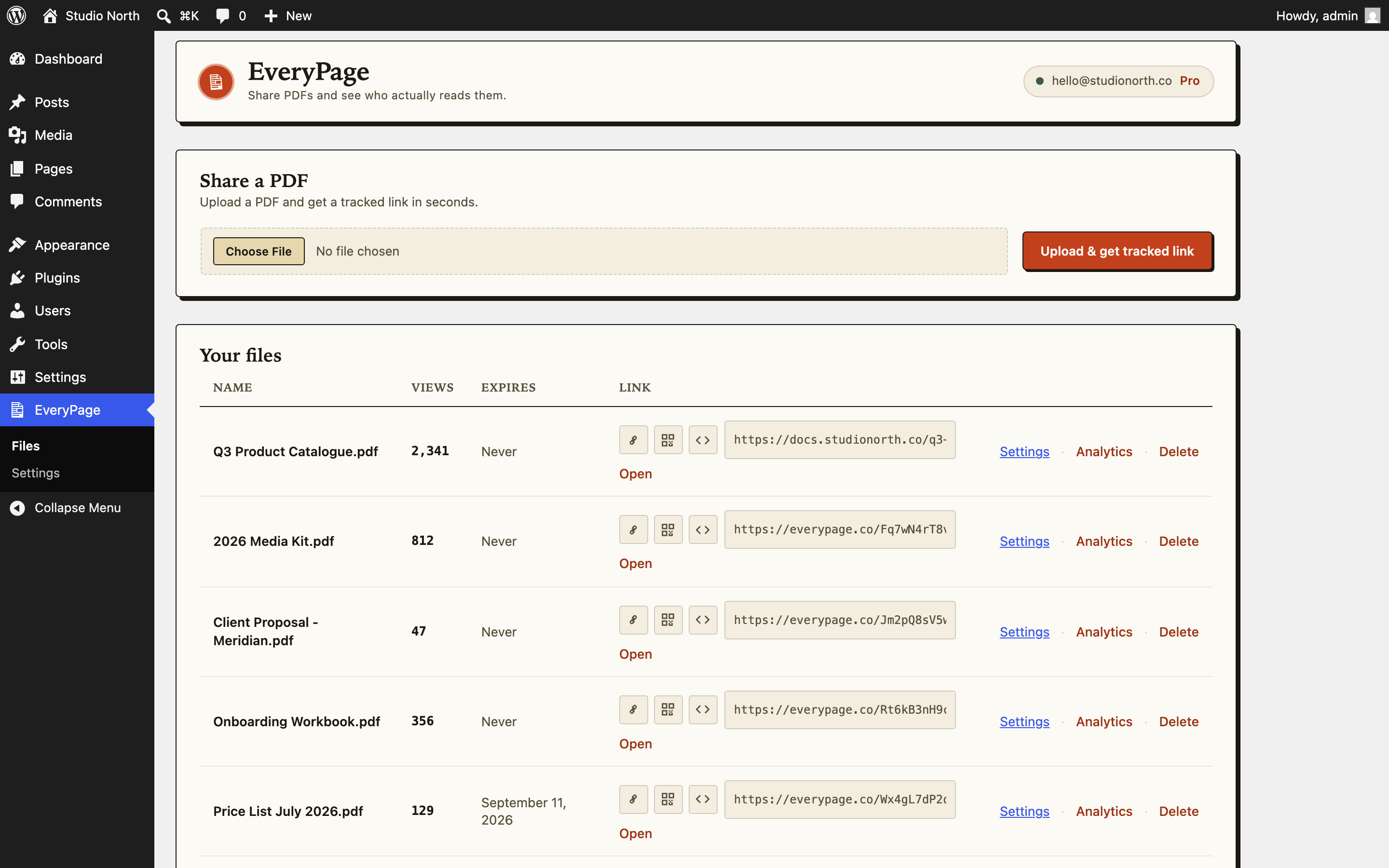Collapse the sidebar menu

click(77, 508)
